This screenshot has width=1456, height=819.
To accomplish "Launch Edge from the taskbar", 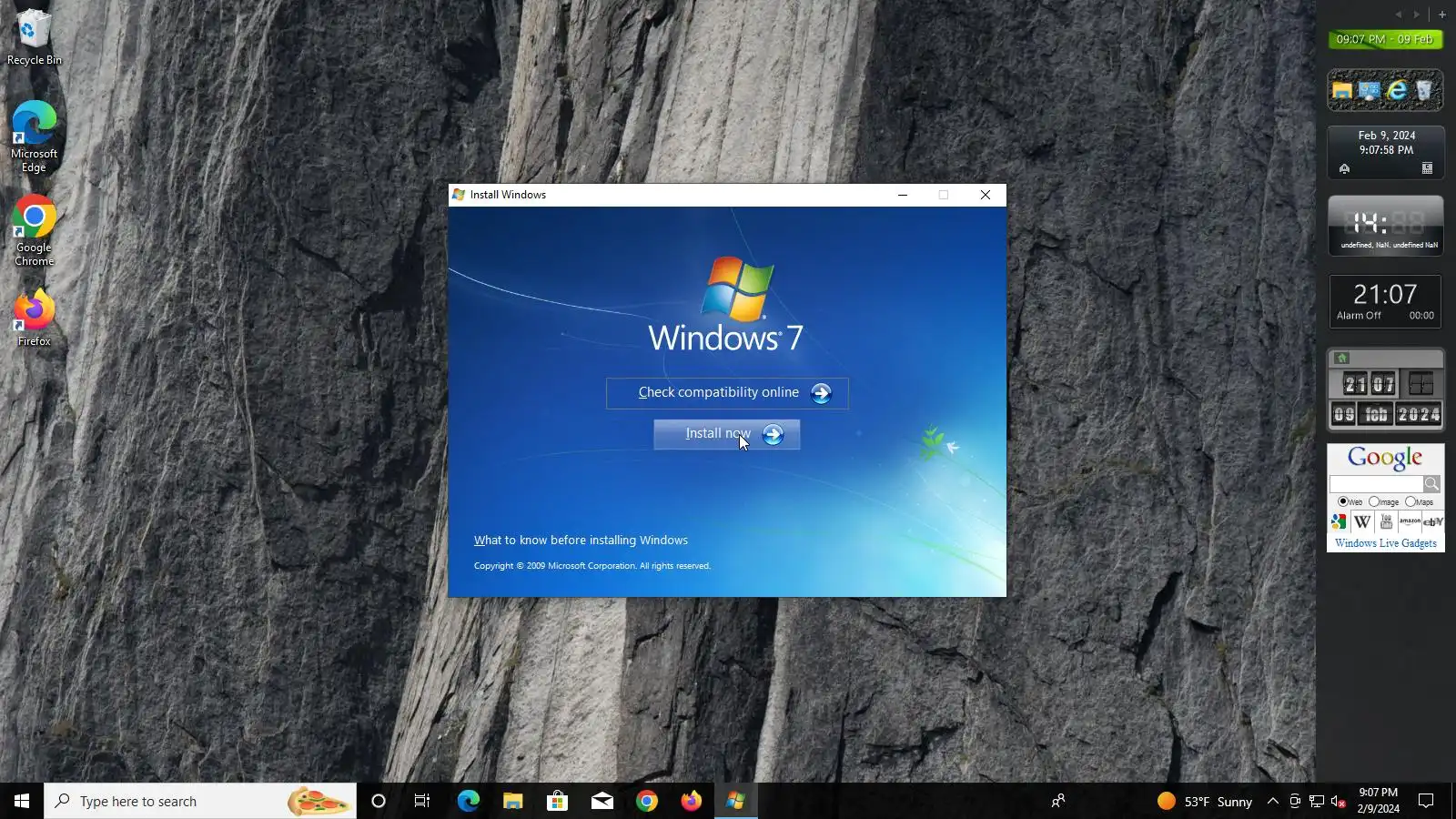I will click(468, 801).
